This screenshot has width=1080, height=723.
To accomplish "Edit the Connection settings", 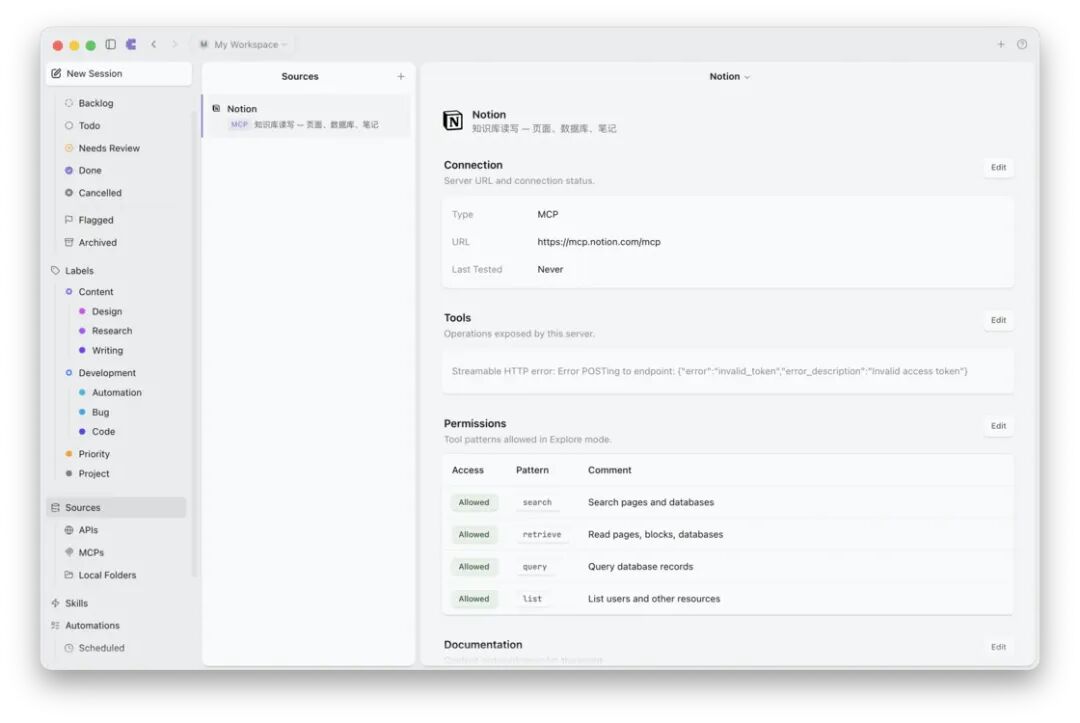I will pyautogui.click(x=998, y=167).
